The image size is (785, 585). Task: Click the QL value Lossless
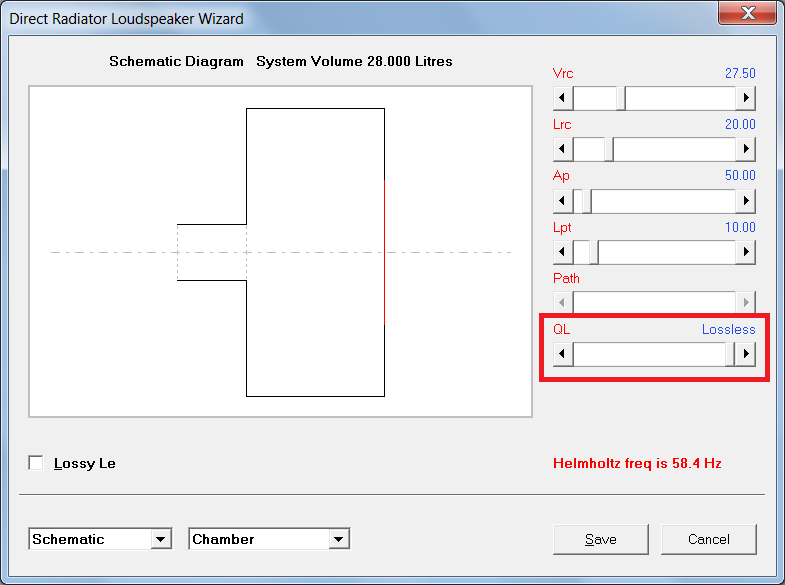tap(728, 329)
